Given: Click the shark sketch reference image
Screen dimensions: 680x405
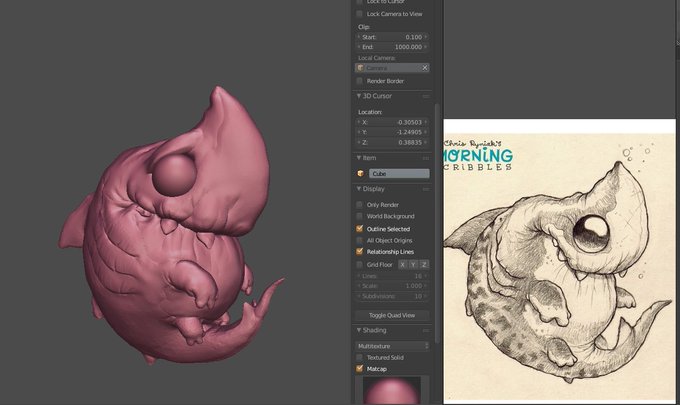Looking at the screenshot, I should (559, 260).
